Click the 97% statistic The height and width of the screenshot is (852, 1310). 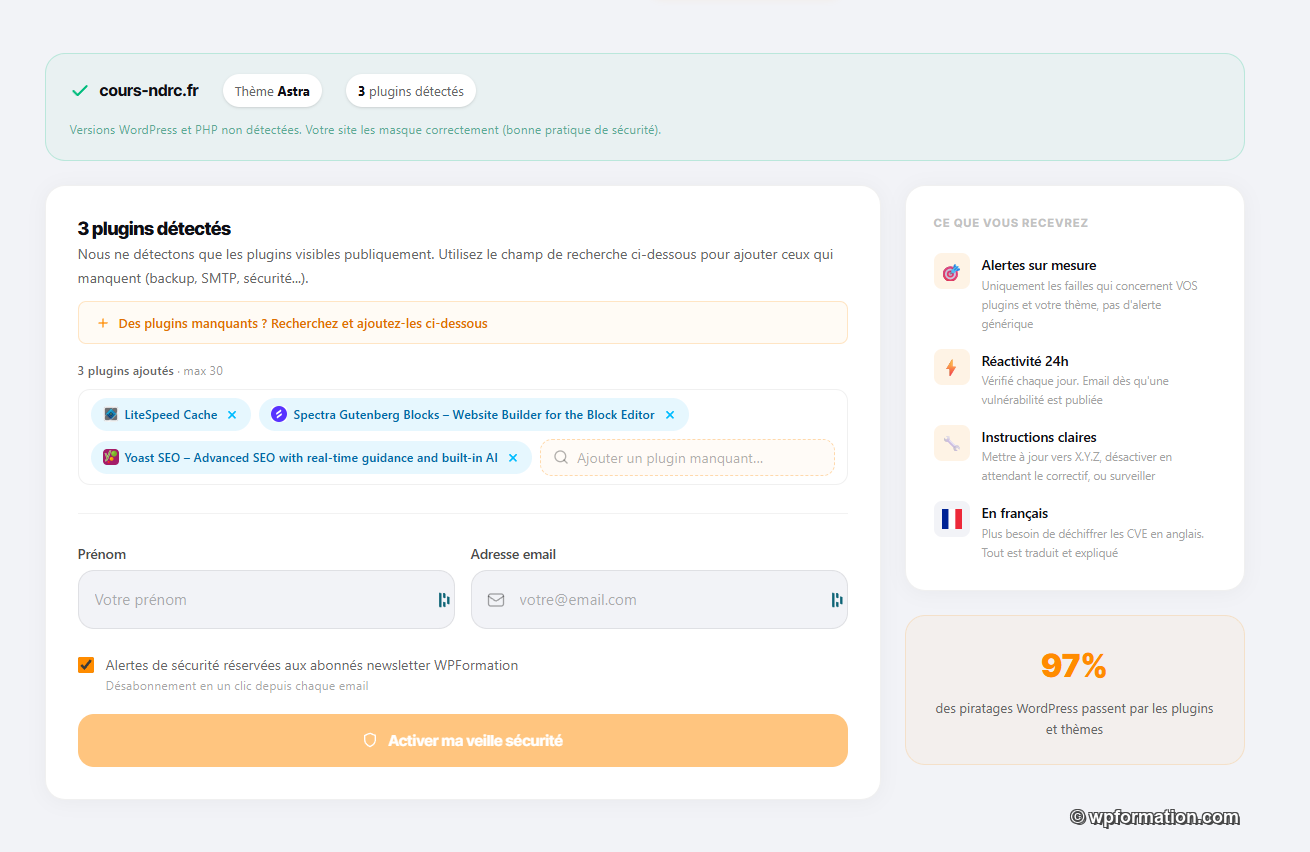[x=1074, y=666]
